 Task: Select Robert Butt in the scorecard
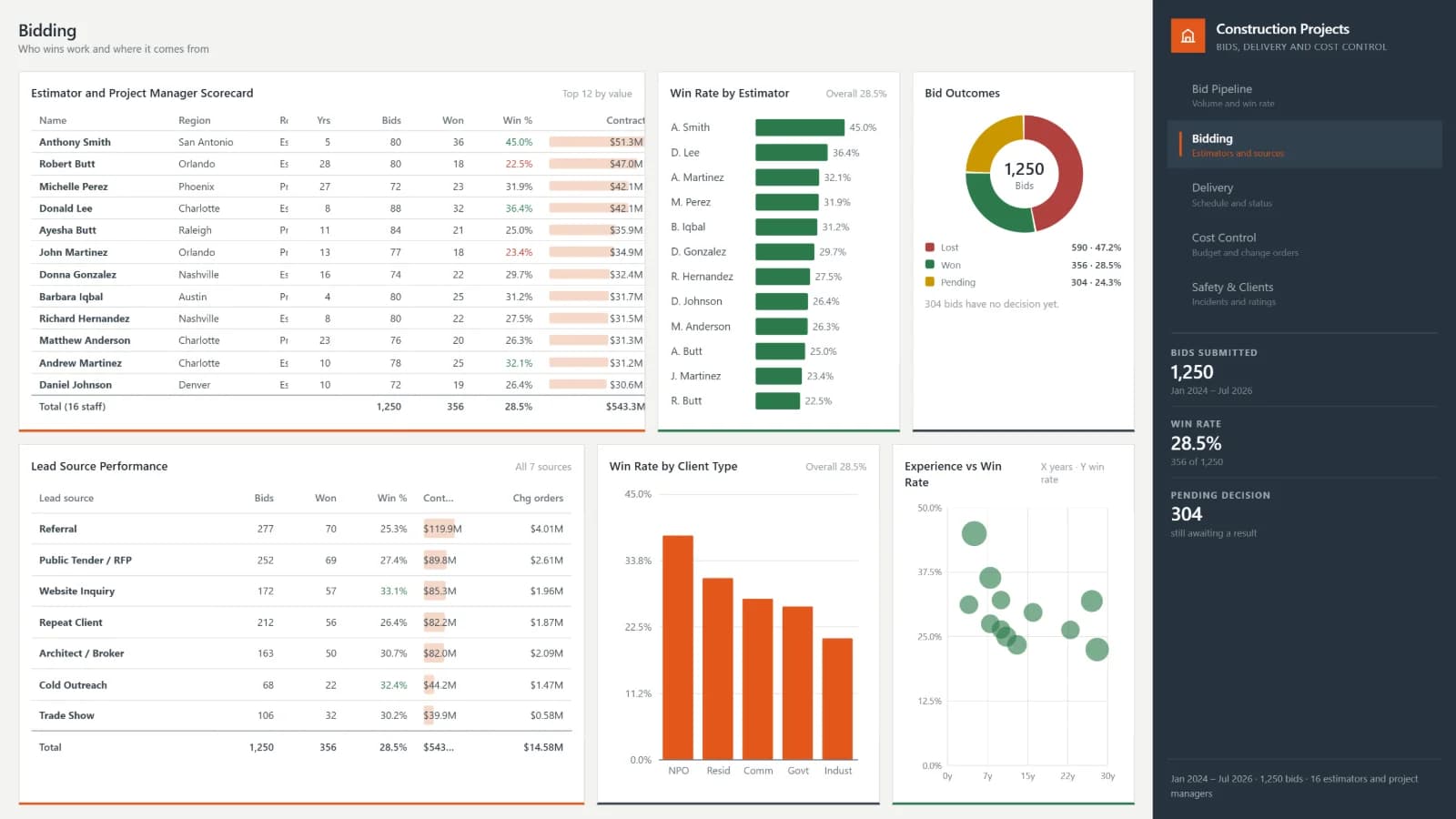[x=66, y=164]
